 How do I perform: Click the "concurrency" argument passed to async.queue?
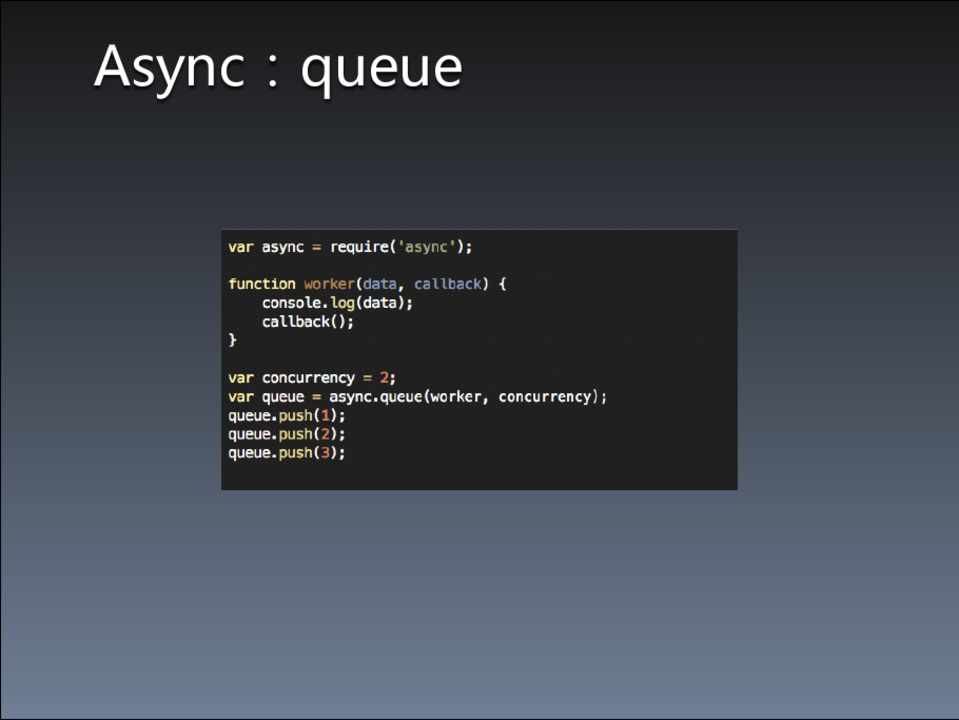545,397
